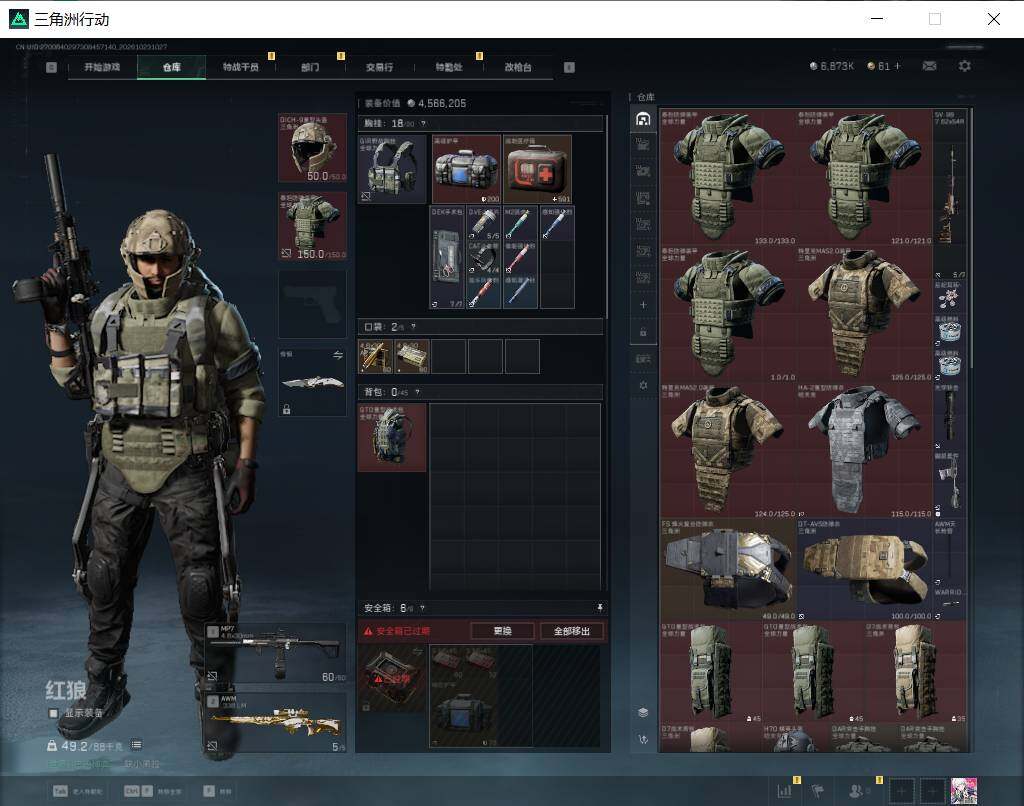Expand the 背包 help question mark
The height and width of the screenshot is (806, 1024).
tap(417, 392)
